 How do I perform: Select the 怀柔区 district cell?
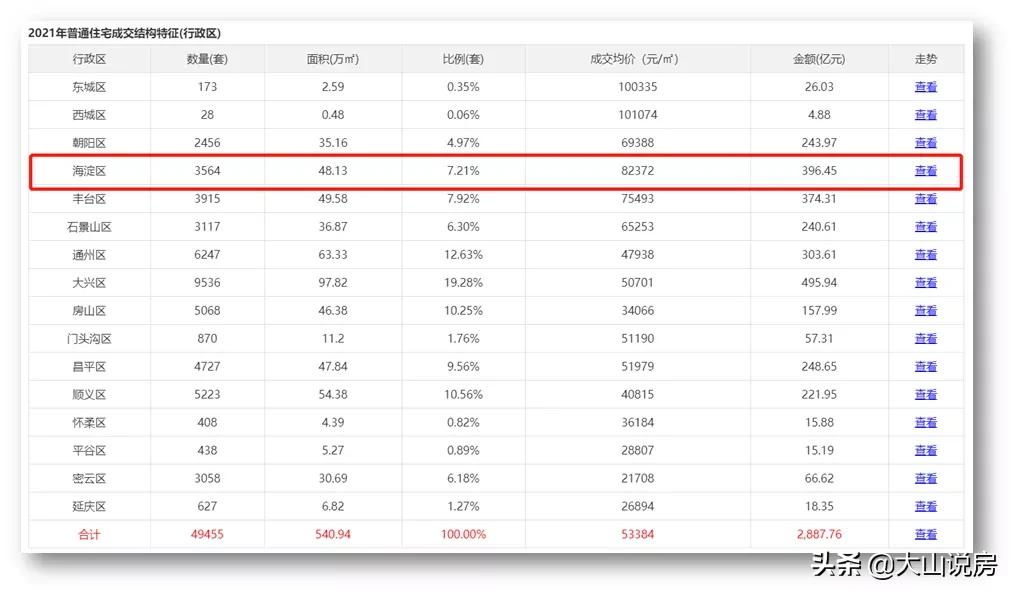point(89,422)
